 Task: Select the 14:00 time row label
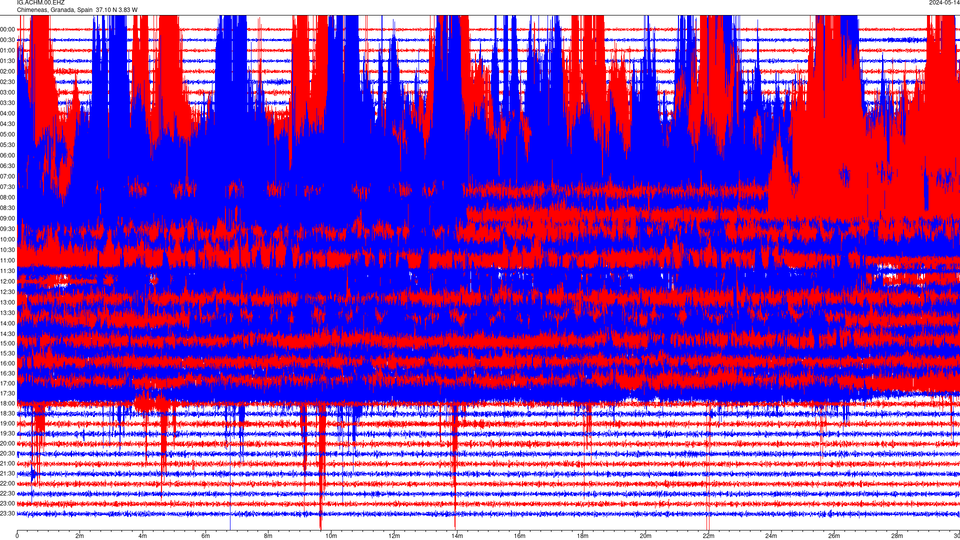[x=7, y=323]
